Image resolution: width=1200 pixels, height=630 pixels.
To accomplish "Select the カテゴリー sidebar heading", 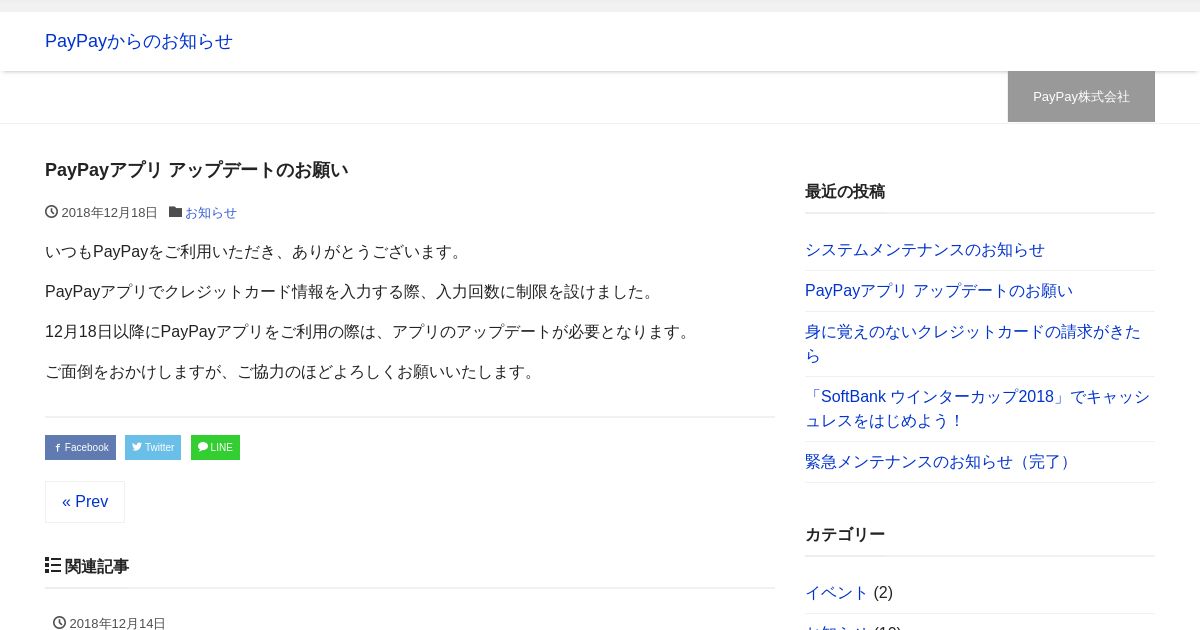I will click(845, 535).
